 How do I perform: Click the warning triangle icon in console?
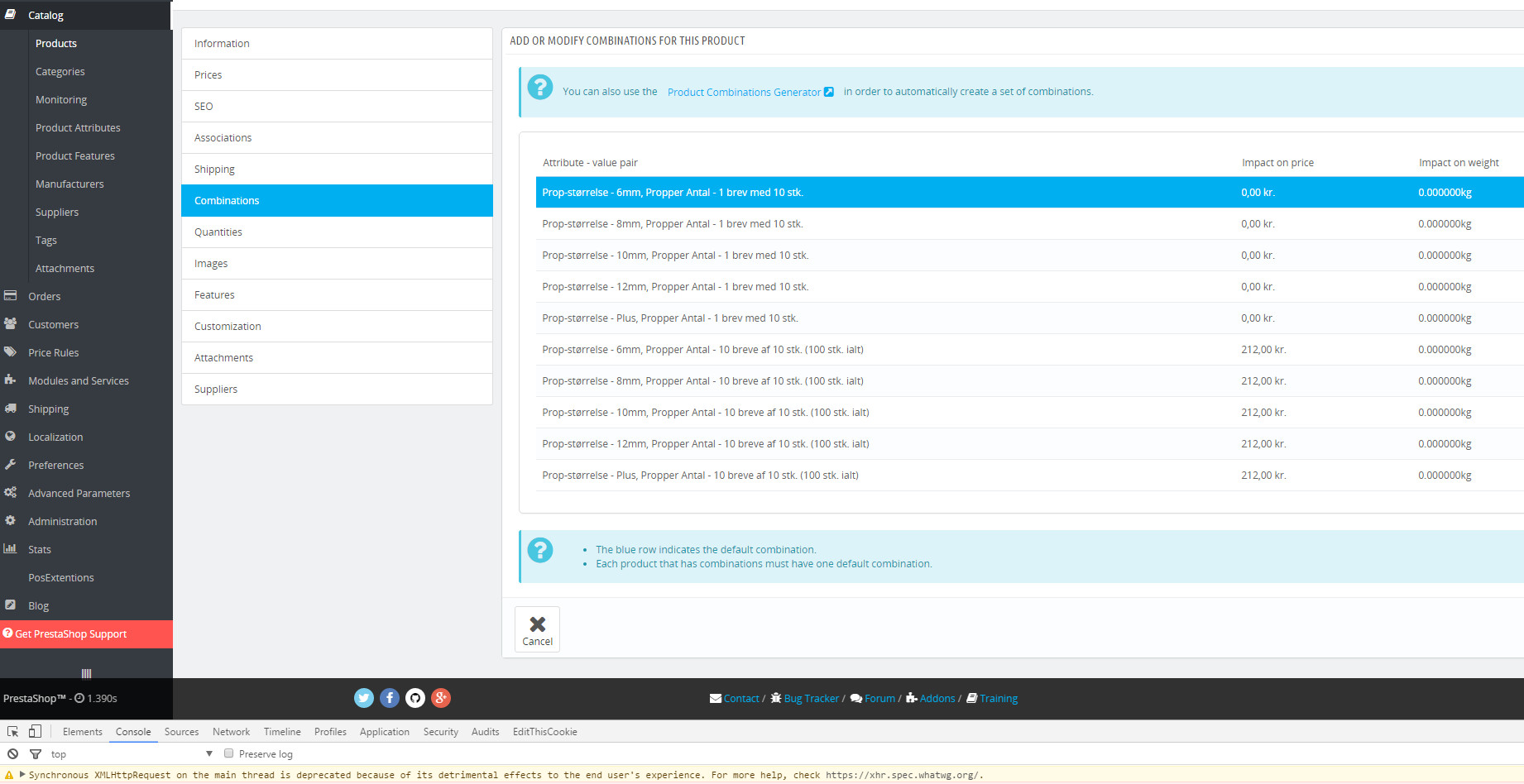click(10, 775)
